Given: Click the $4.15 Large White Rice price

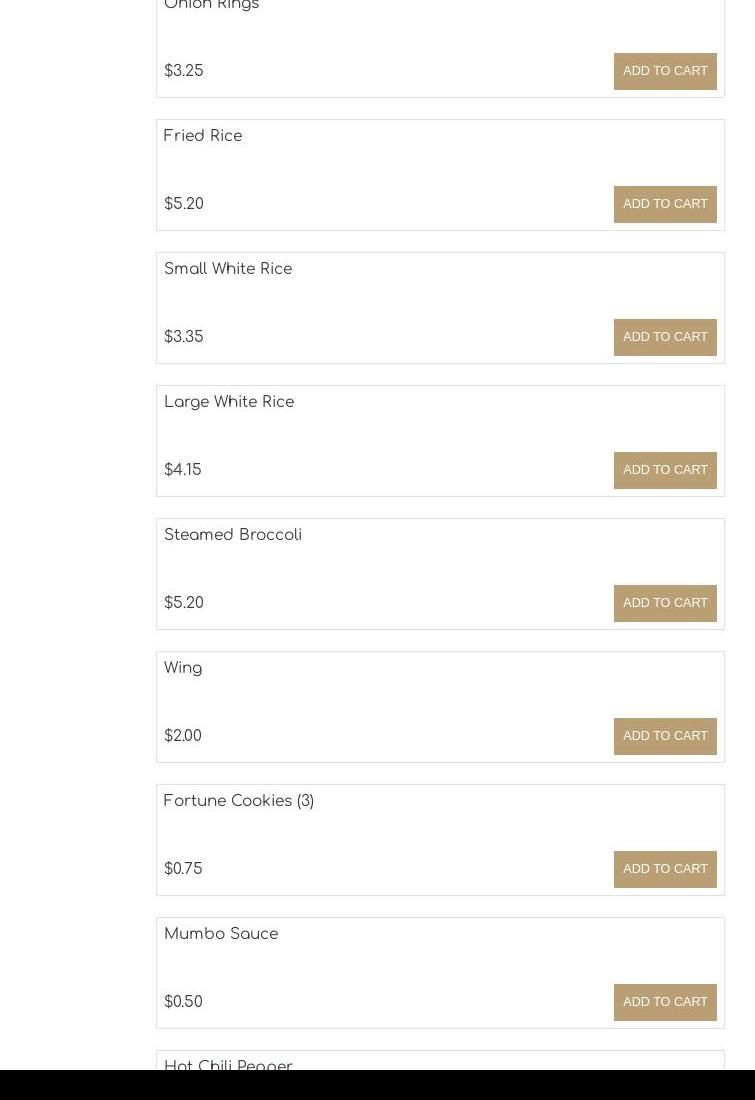Looking at the screenshot, I should 183,470.
